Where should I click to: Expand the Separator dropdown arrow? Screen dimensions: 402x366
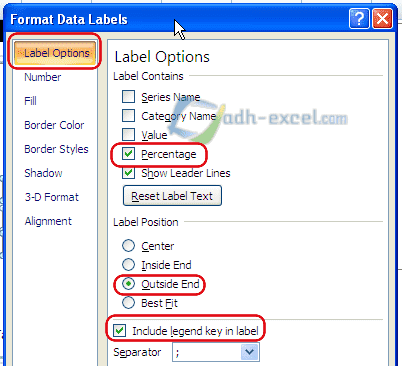[249, 352]
